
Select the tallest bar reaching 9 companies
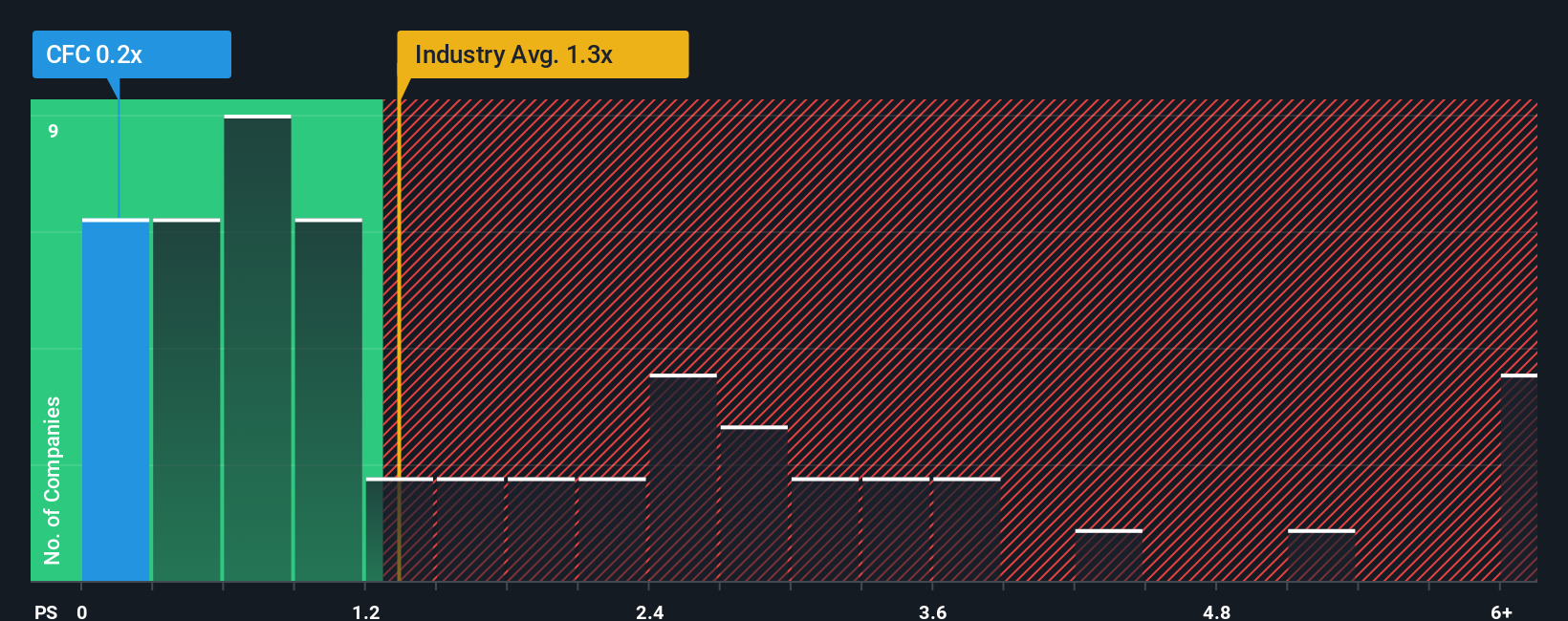click(x=257, y=348)
